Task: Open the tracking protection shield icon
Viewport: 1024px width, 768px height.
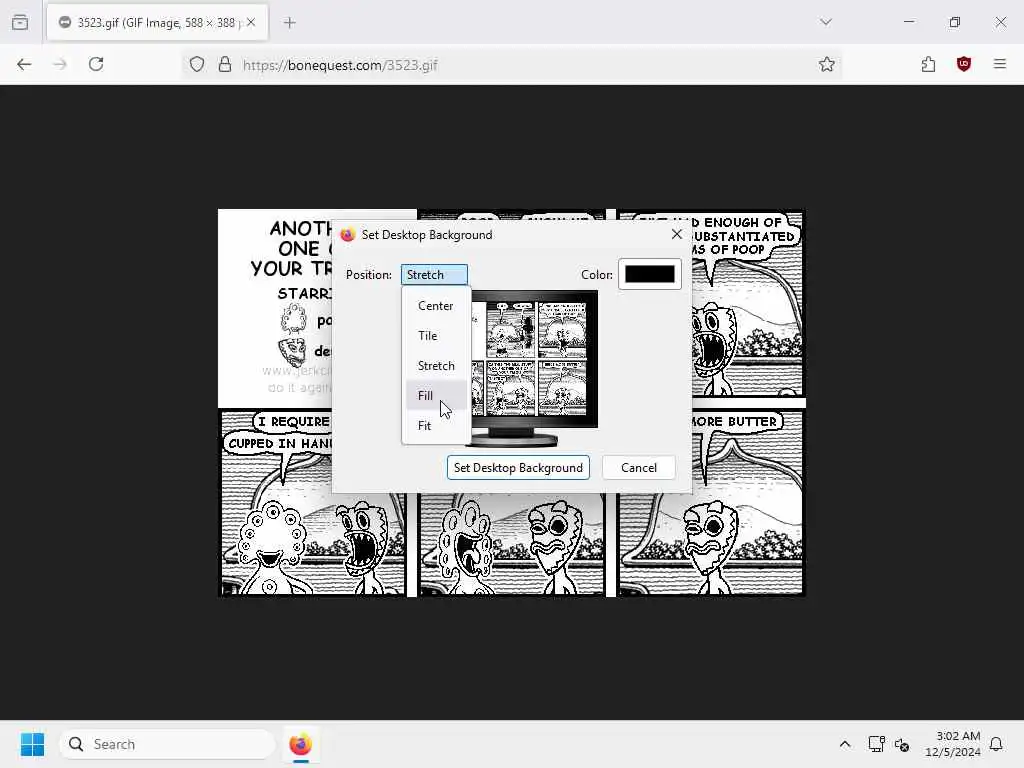Action: click(197, 64)
